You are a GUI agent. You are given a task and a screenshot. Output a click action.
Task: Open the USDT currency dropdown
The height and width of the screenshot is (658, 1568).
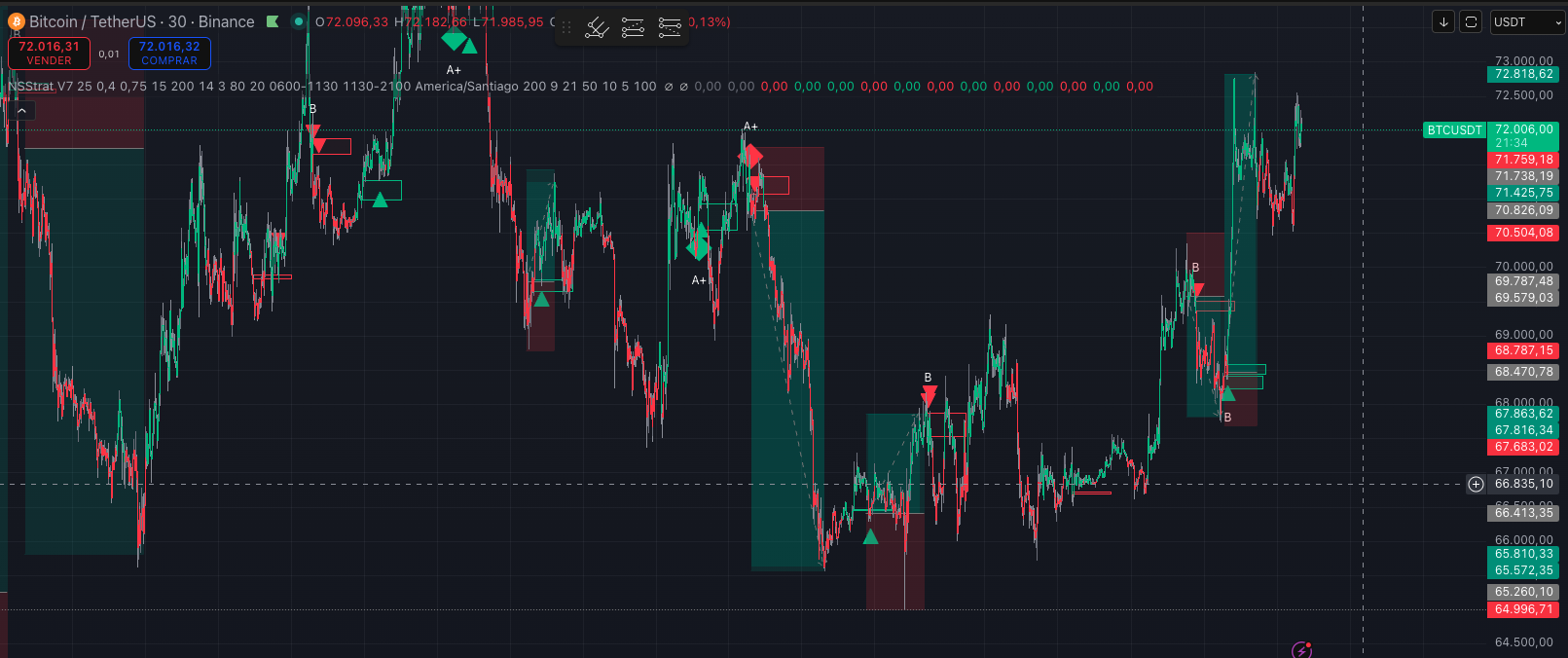[1527, 21]
